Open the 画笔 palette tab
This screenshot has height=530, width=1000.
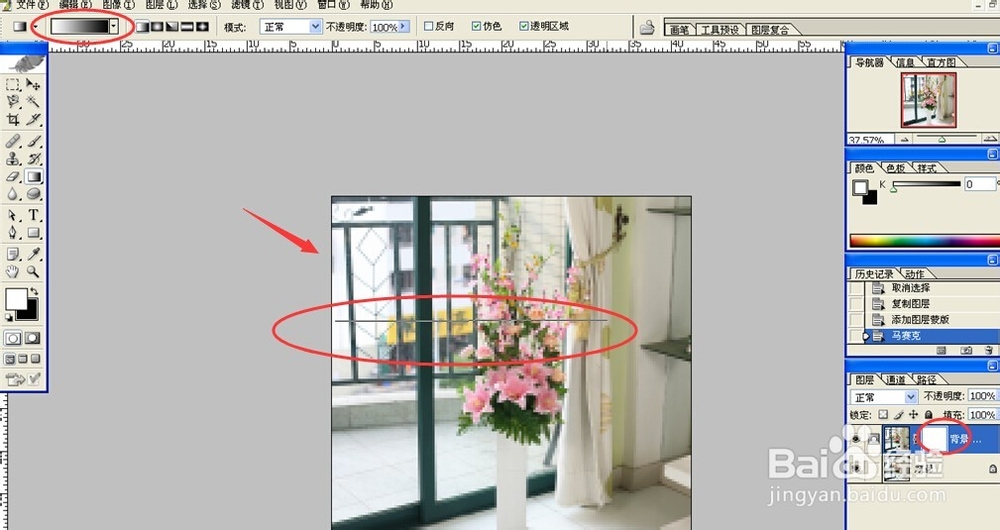coord(679,29)
